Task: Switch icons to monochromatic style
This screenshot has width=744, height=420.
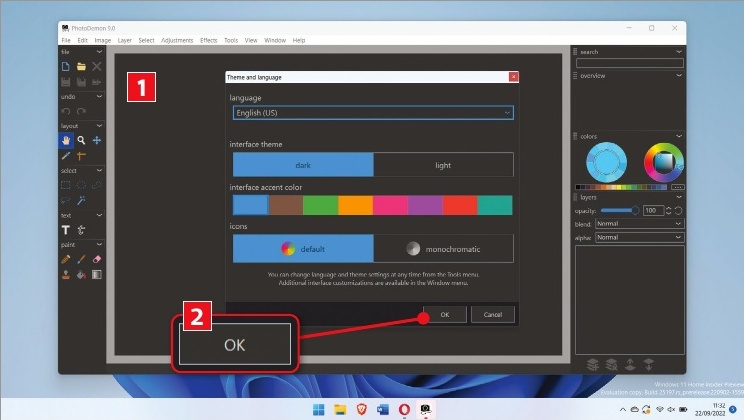Action: coord(443,249)
